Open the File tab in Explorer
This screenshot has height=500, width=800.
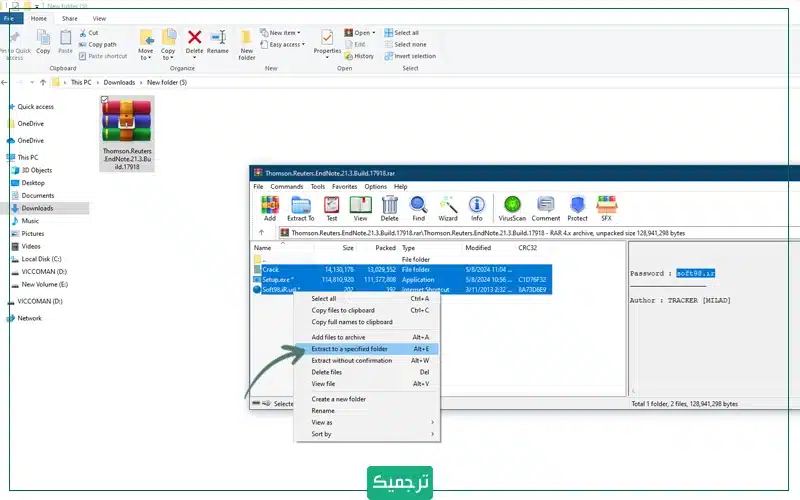click(10, 18)
